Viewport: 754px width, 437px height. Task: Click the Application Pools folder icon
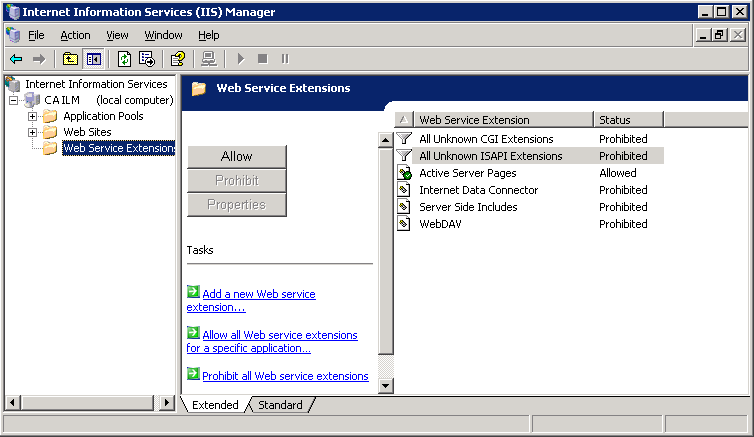coord(50,116)
